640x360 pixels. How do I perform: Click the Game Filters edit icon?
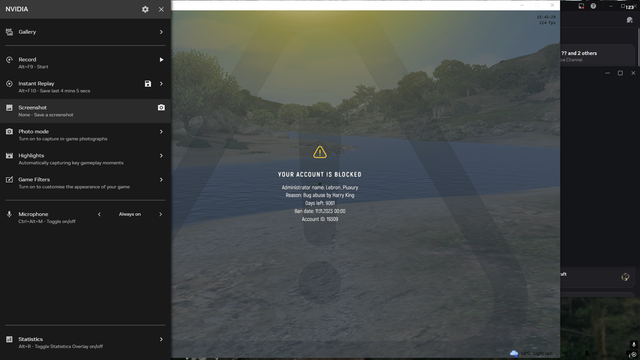coord(9,180)
